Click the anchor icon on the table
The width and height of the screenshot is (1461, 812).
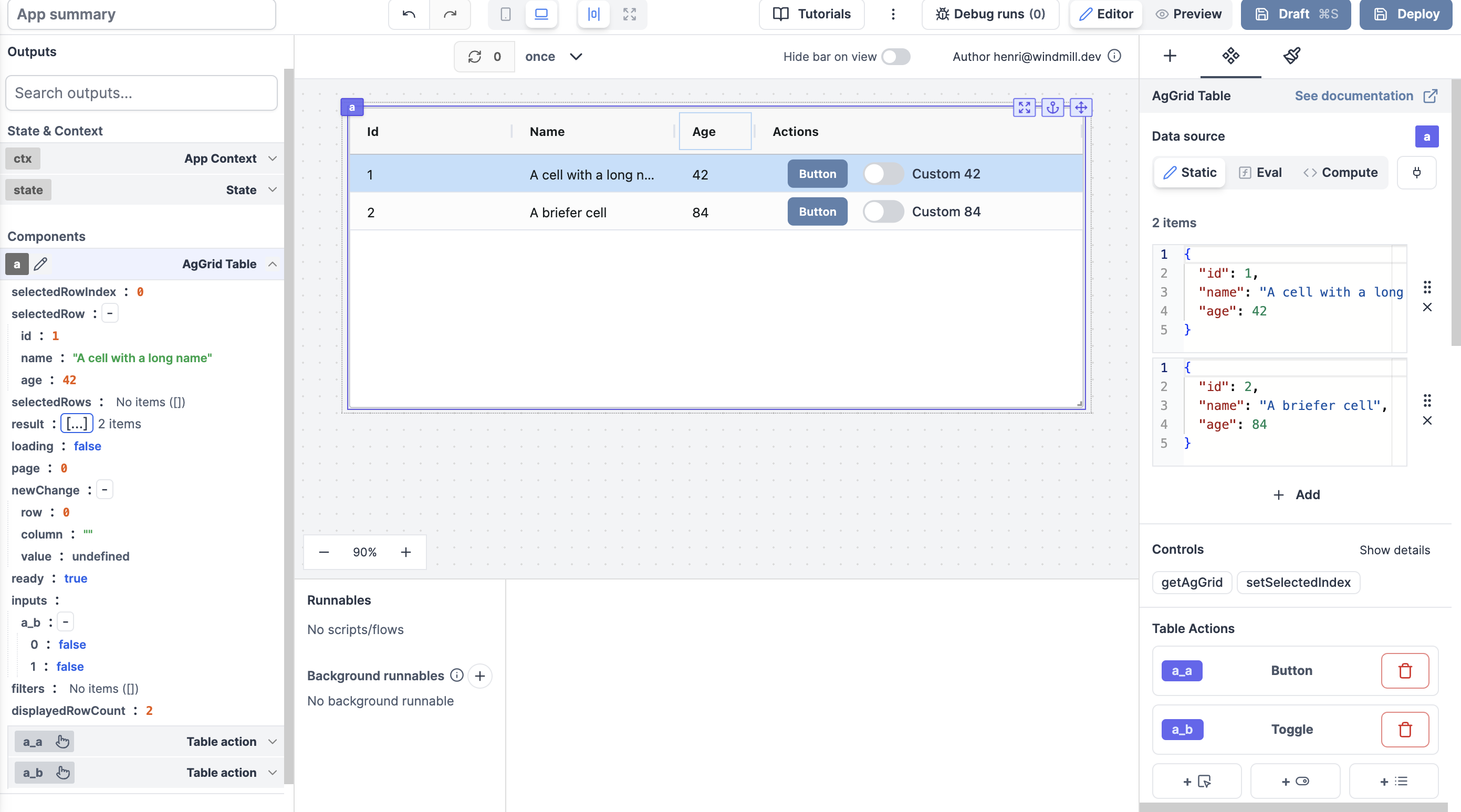coord(1052,107)
